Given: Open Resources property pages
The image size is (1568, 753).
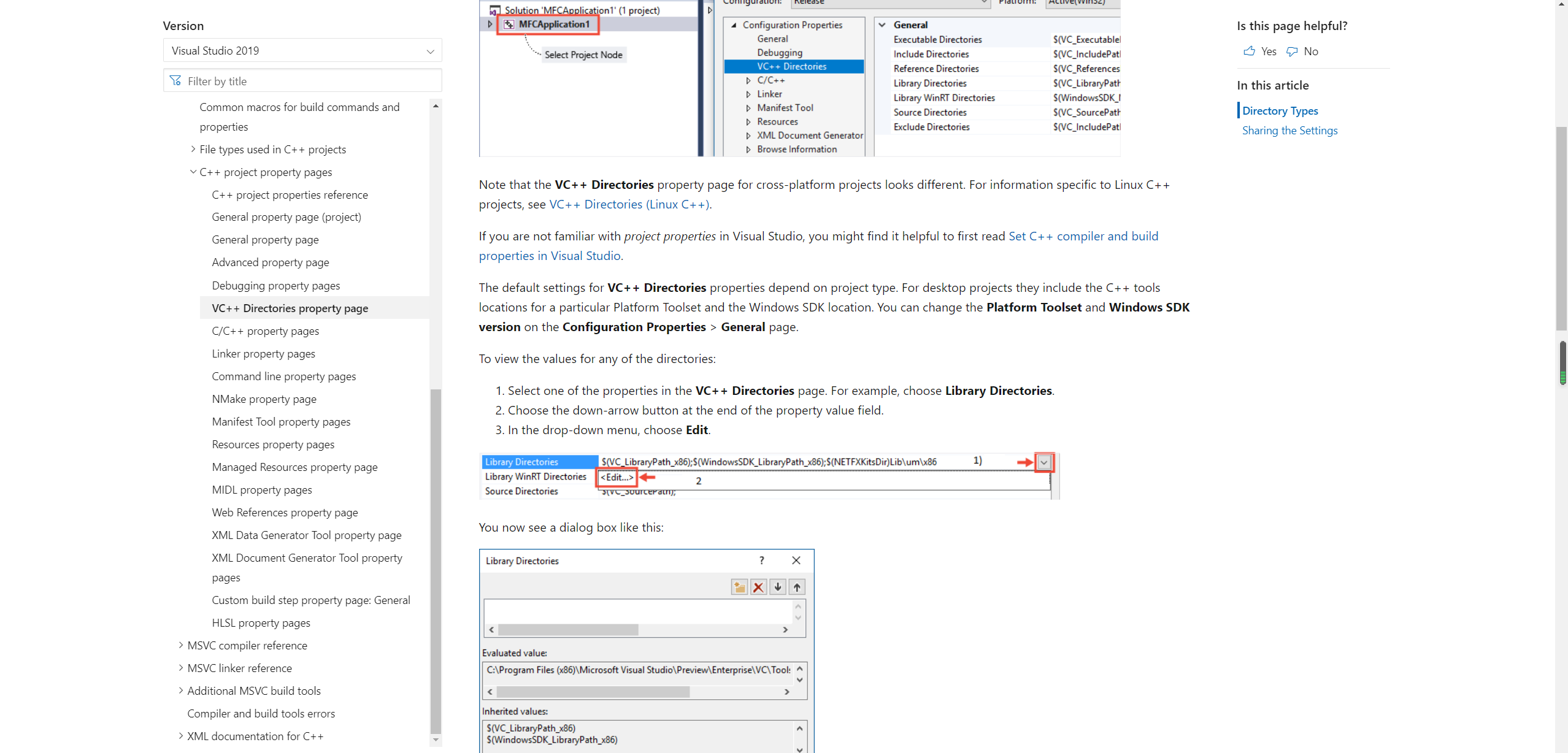Looking at the screenshot, I should coord(273,445).
